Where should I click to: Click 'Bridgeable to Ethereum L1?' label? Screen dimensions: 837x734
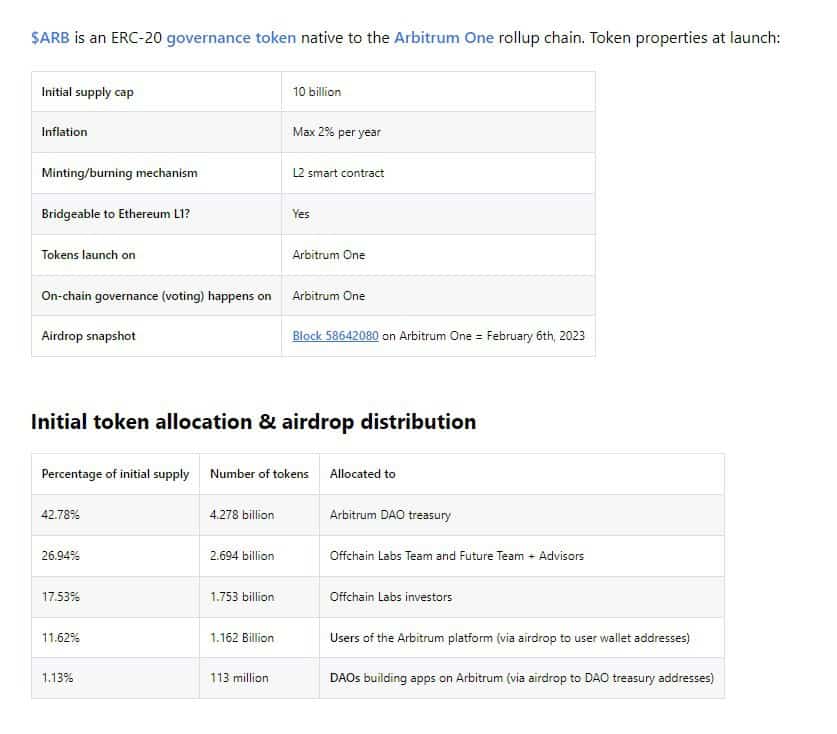(x=115, y=214)
